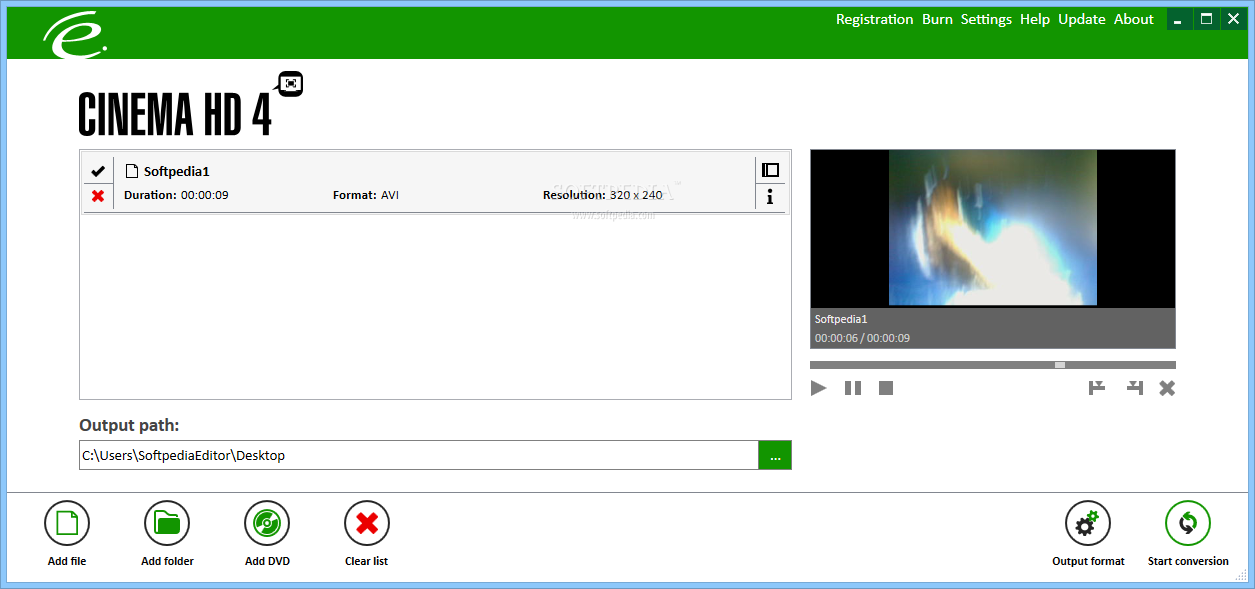
Task: Open the About menu
Action: point(1134,19)
